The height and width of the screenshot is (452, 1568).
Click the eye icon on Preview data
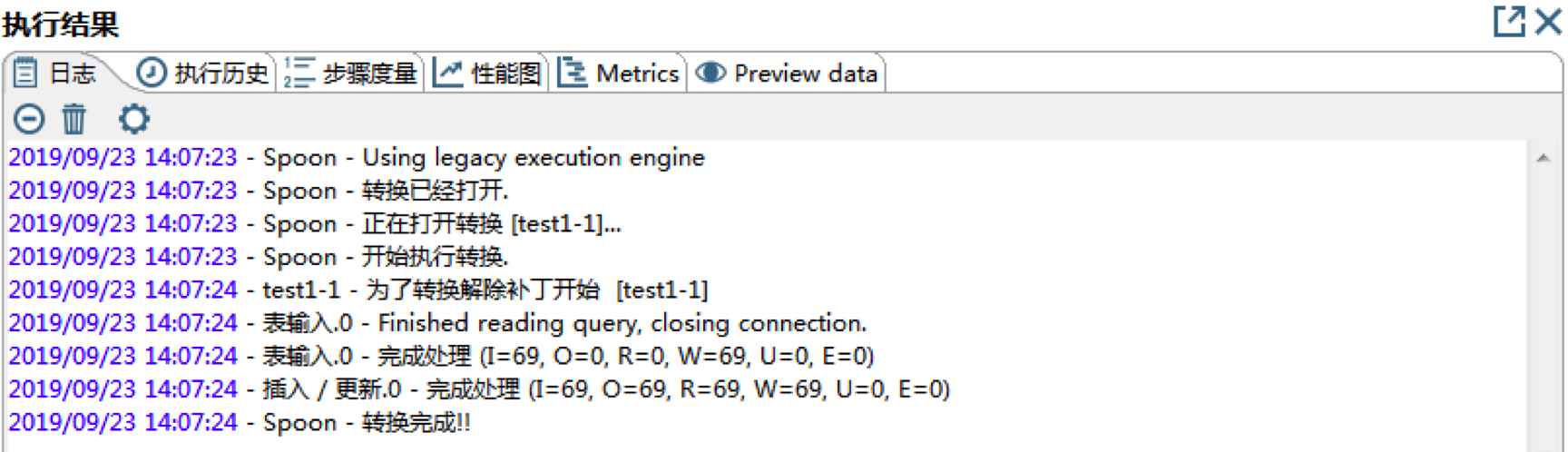pos(710,74)
